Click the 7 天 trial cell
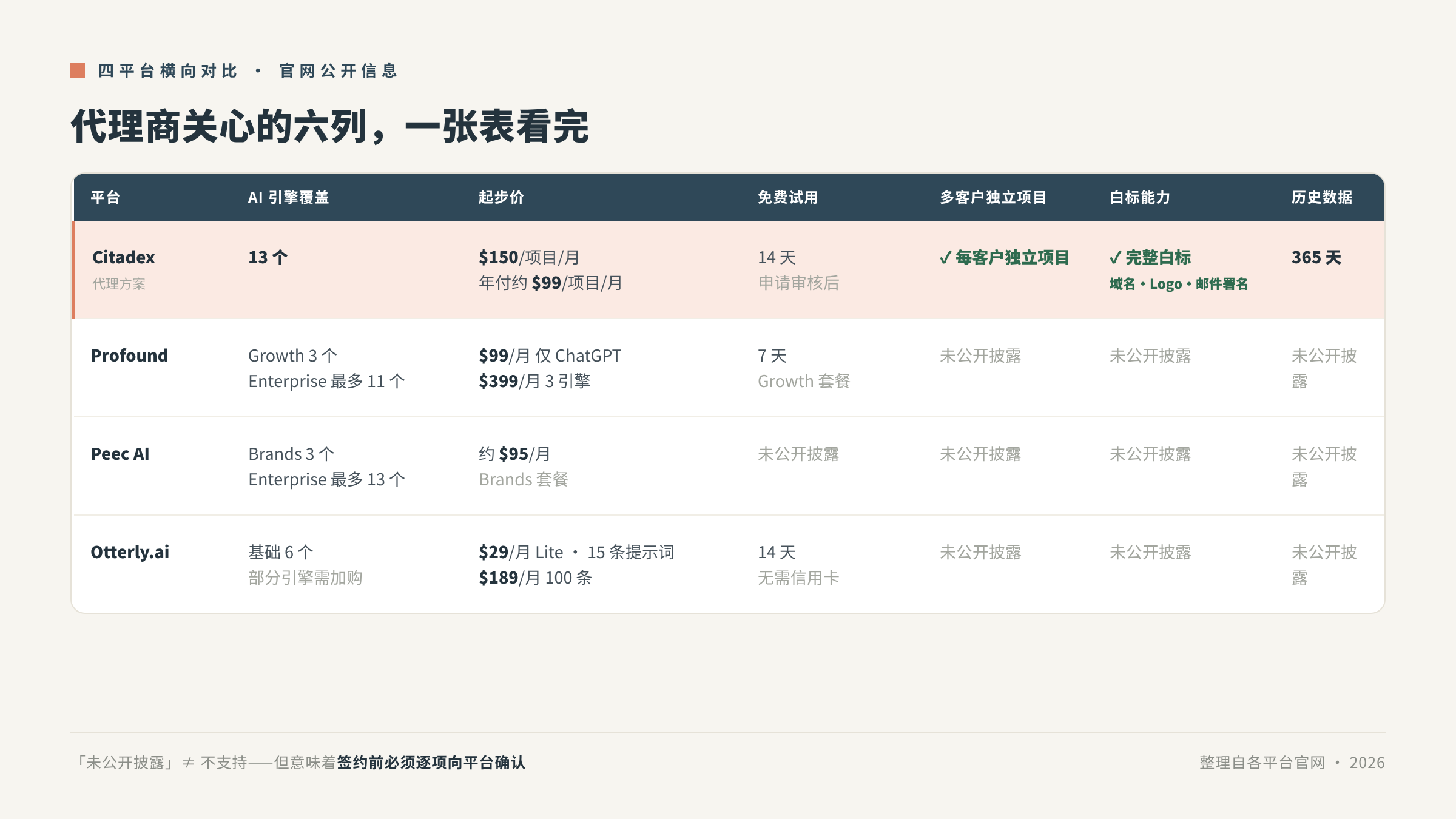 tap(772, 356)
